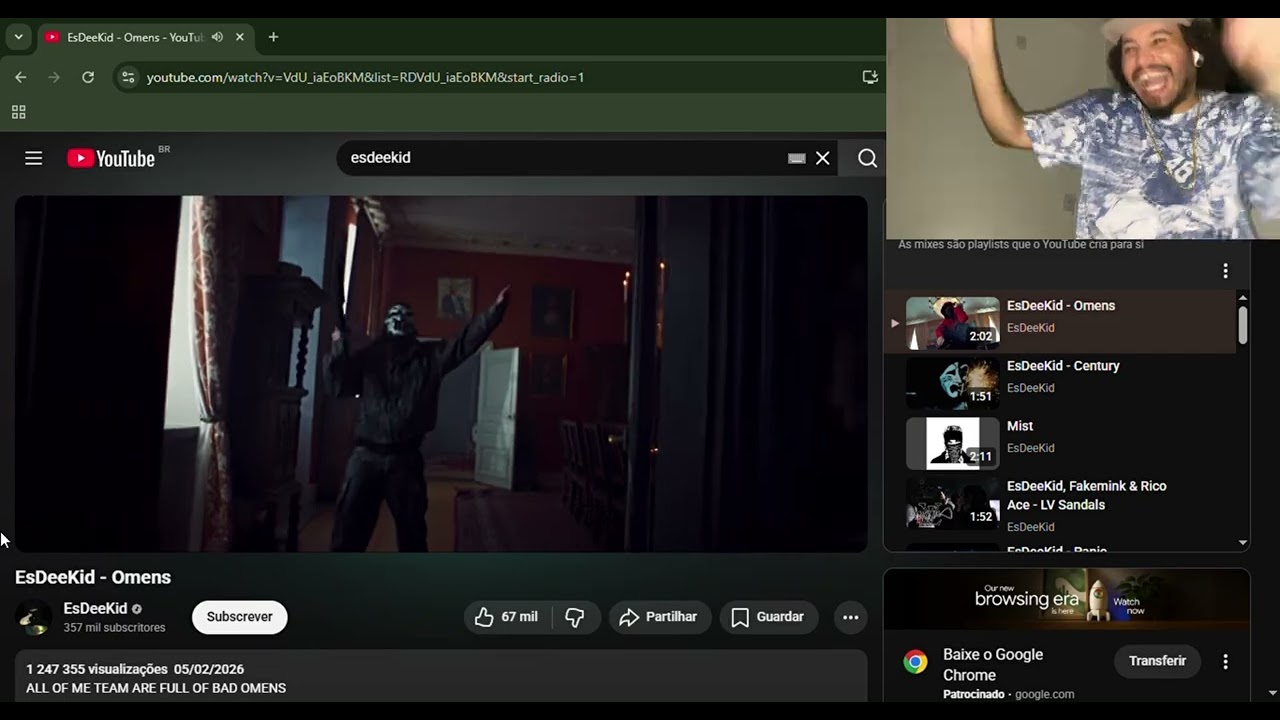Viewport: 1280px width, 720px height.
Task: Select EsDeeKid - Omens playlist thumbnail
Action: pyautogui.click(x=952, y=323)
